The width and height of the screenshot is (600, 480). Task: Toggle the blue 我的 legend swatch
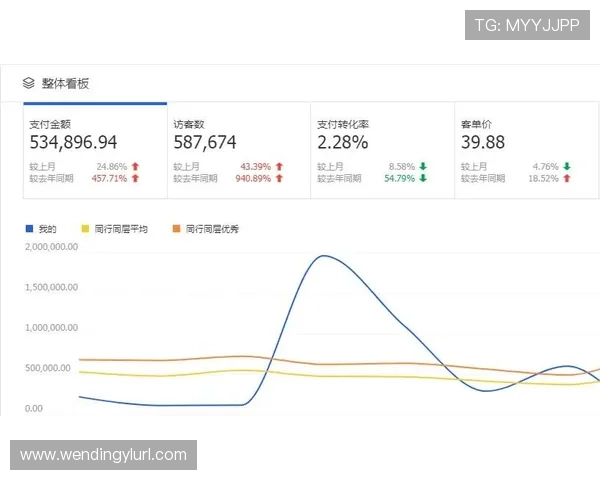point(29,229)
